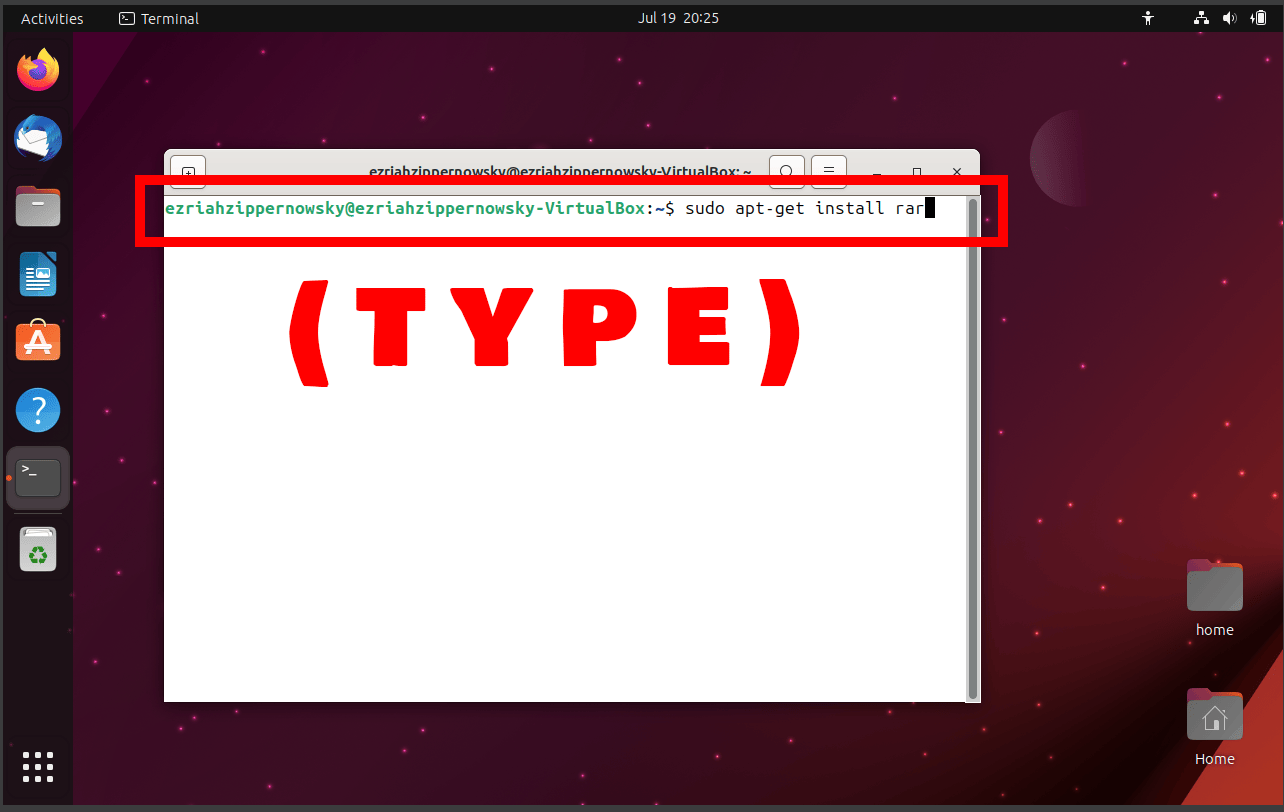Expand the battery system status menu
Screen dimensions: 1284x812
(x=1259, y=17)
